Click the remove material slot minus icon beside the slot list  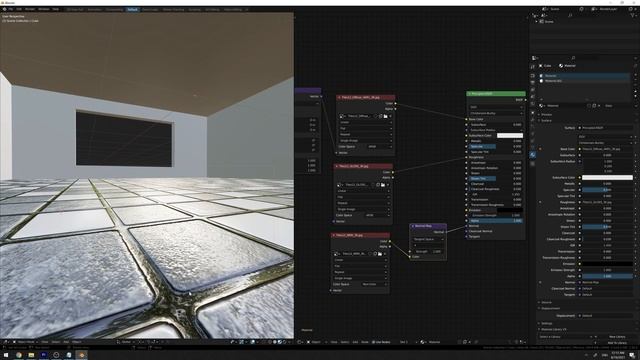coord(636,81)
